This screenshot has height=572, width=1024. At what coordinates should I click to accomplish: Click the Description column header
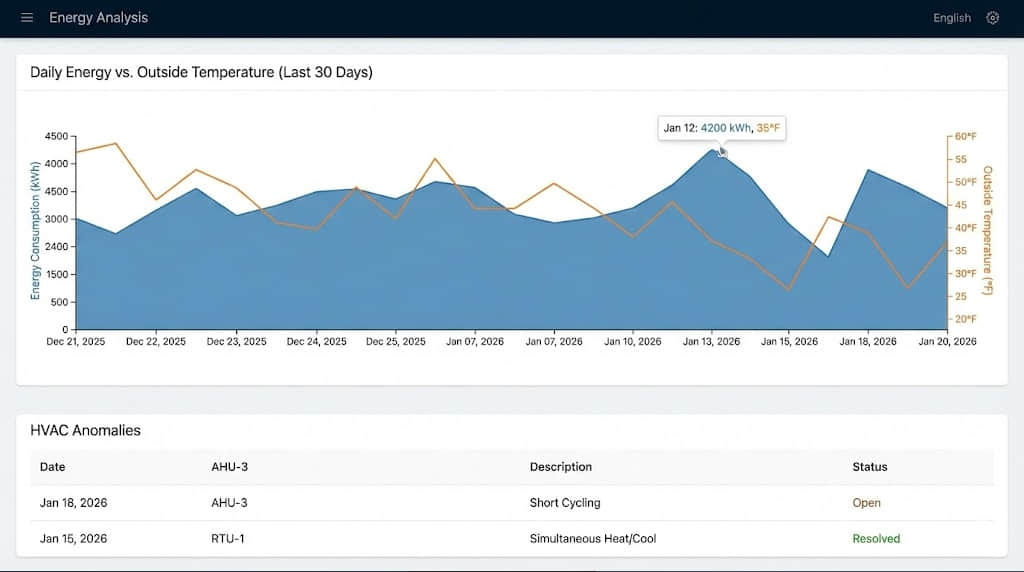coord(560,467)
